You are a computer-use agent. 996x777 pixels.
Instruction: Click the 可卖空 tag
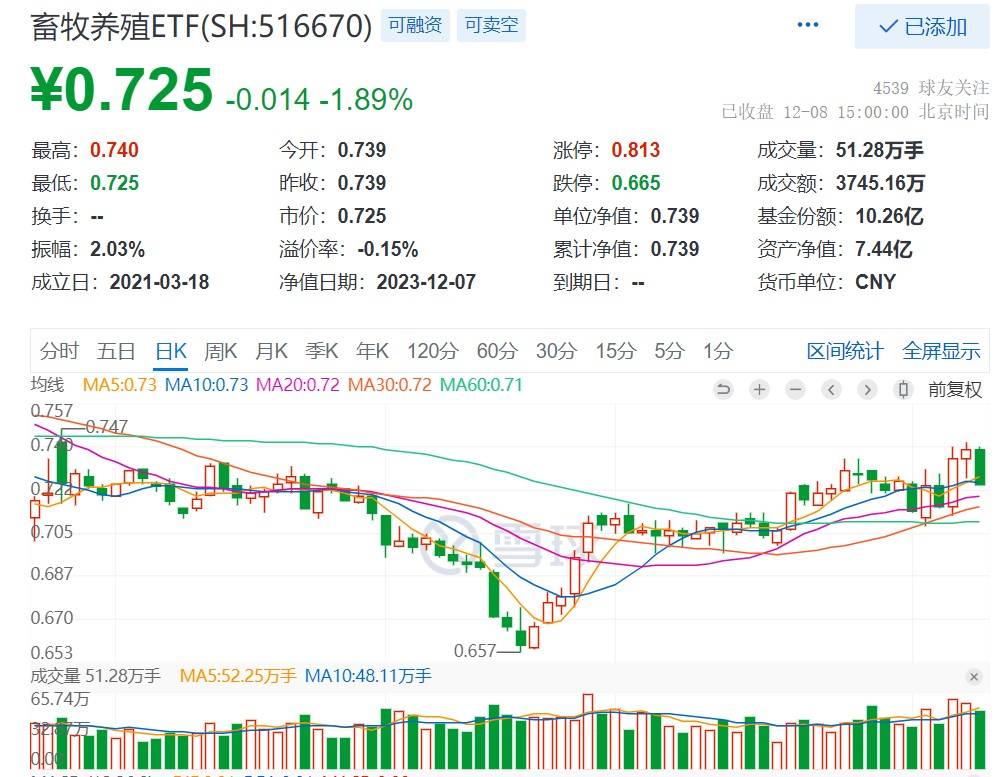tap(490, 26)
